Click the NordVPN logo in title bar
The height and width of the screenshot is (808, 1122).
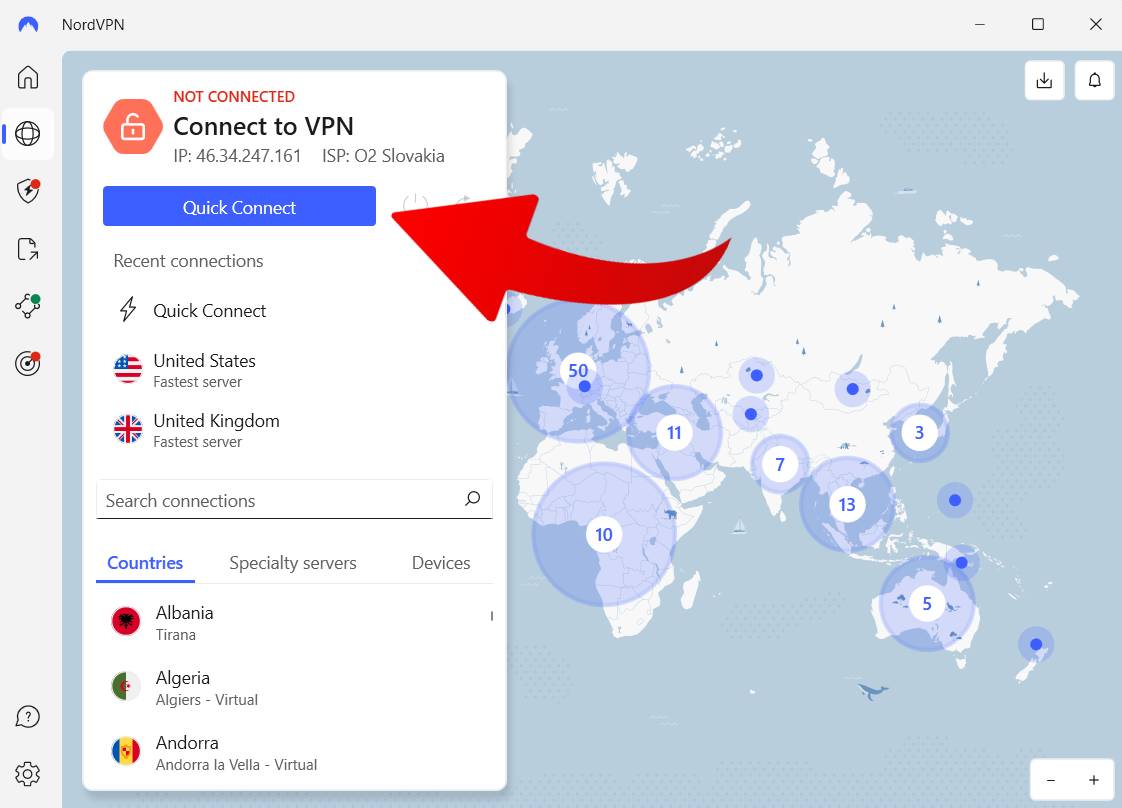pos(28,24)
